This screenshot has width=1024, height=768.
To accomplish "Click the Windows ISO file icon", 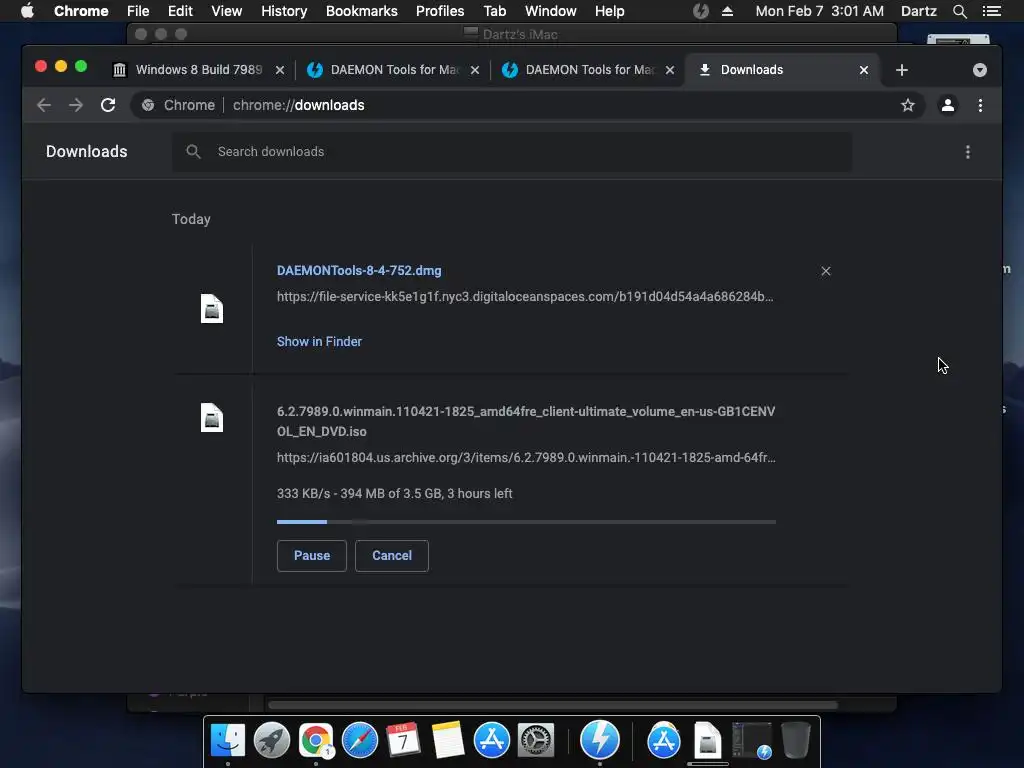I will (212, 418).
